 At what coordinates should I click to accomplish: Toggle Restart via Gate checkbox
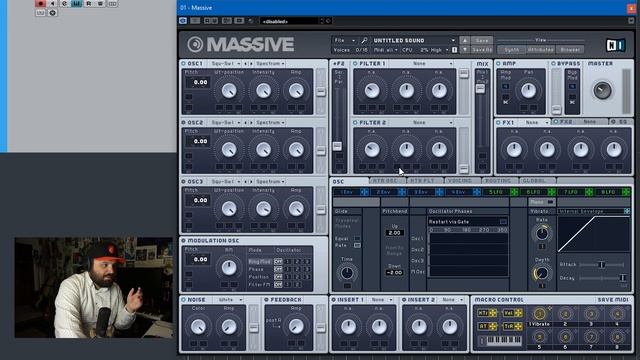click(x=503, y=222)
